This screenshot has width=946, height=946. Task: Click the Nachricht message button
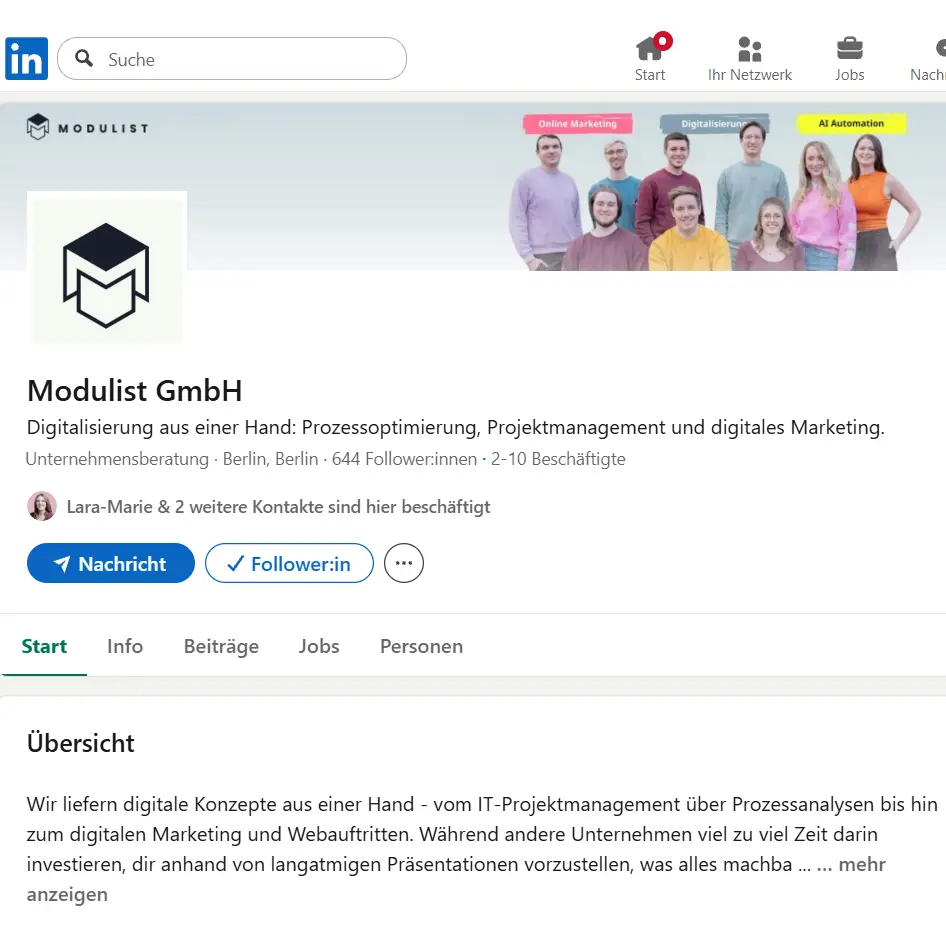110,563
